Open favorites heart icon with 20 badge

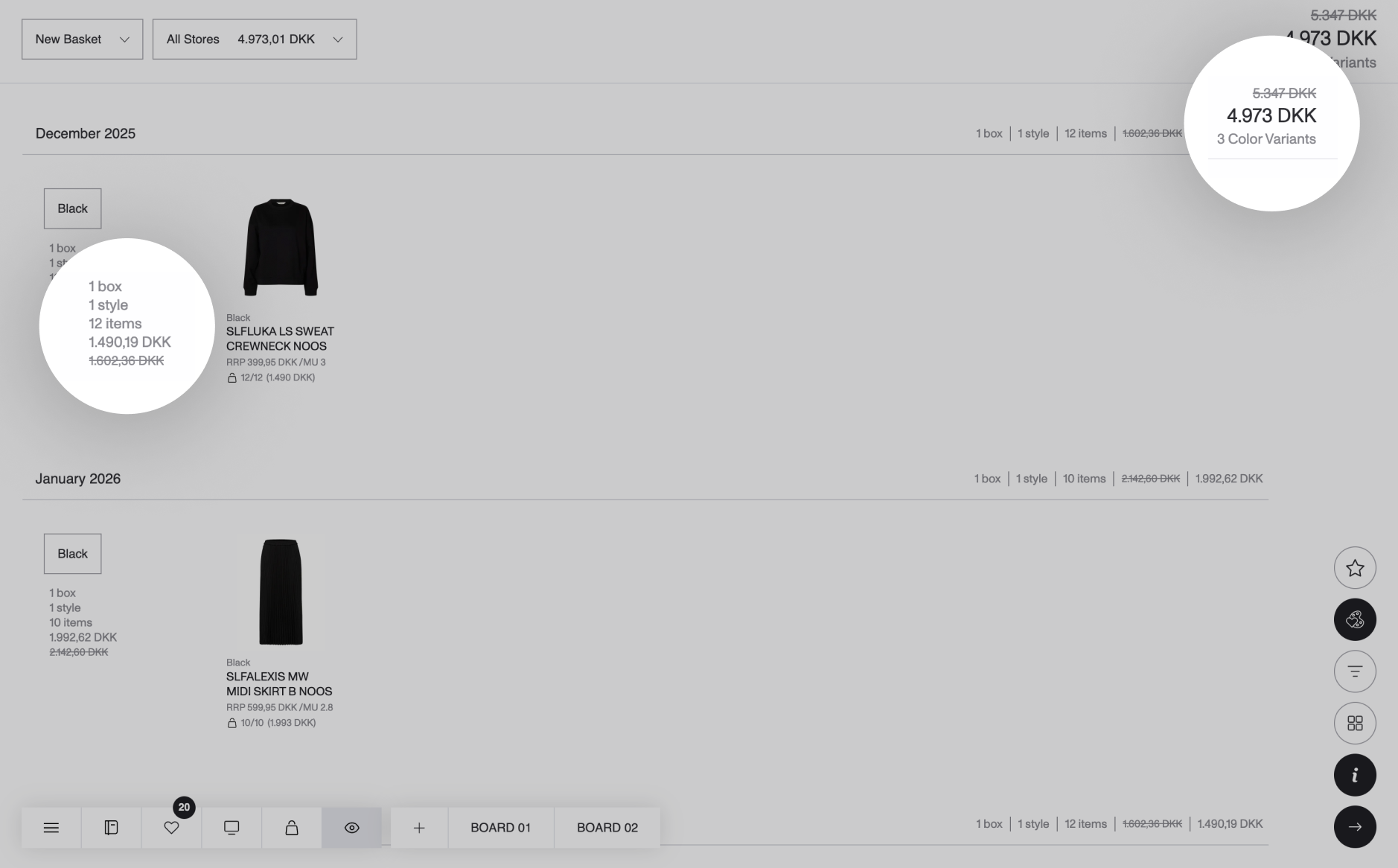(171, 828)
